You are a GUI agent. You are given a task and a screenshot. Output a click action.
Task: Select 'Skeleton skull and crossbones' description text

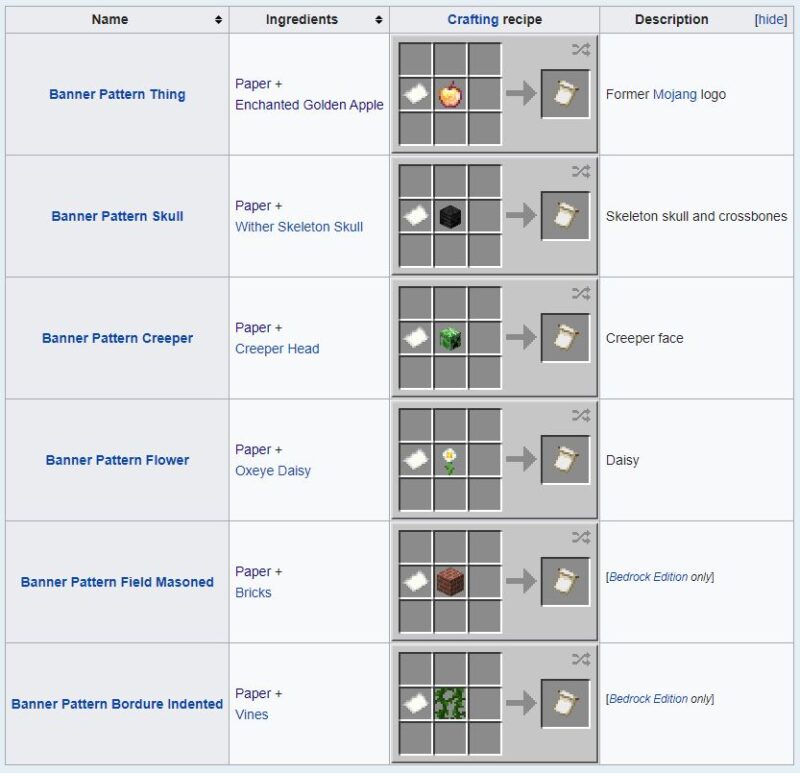[696, 216]
